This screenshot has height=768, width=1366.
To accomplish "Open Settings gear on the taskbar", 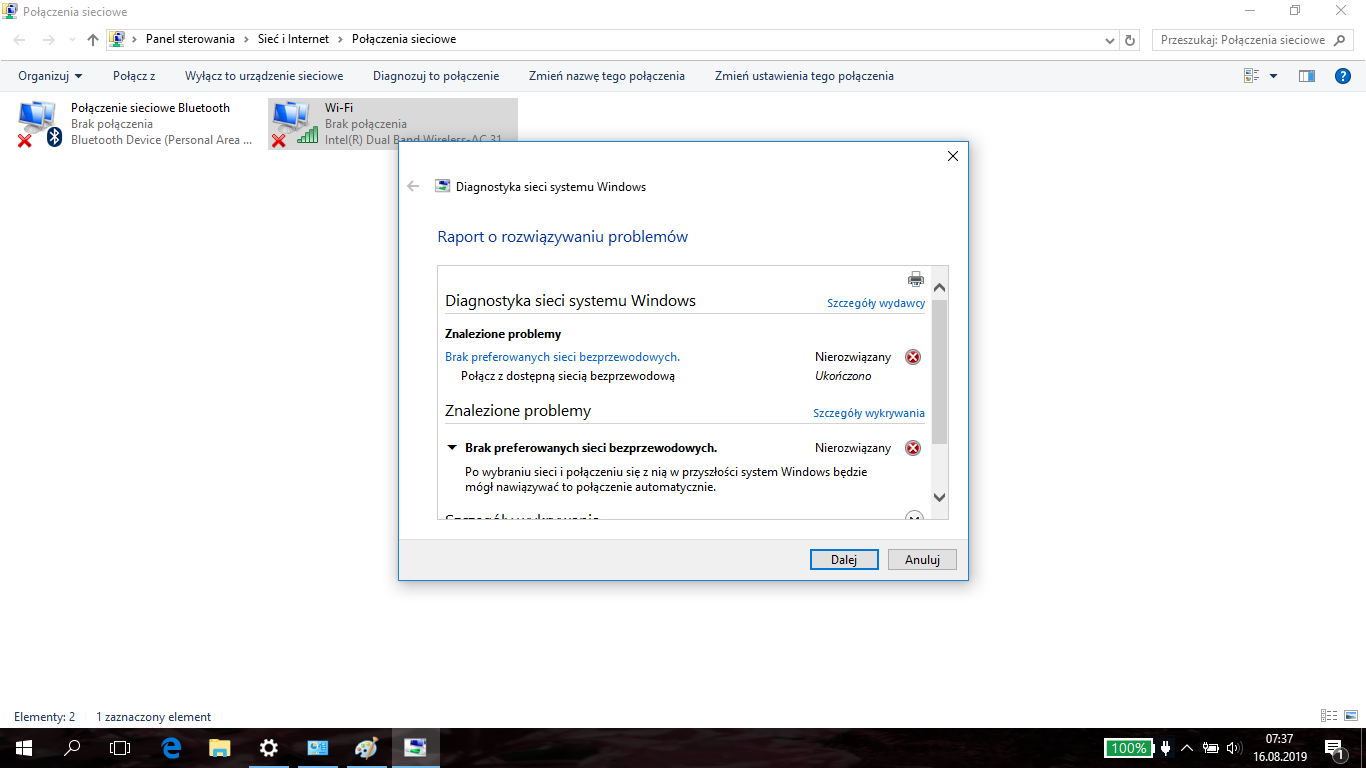I will (268, 747).
